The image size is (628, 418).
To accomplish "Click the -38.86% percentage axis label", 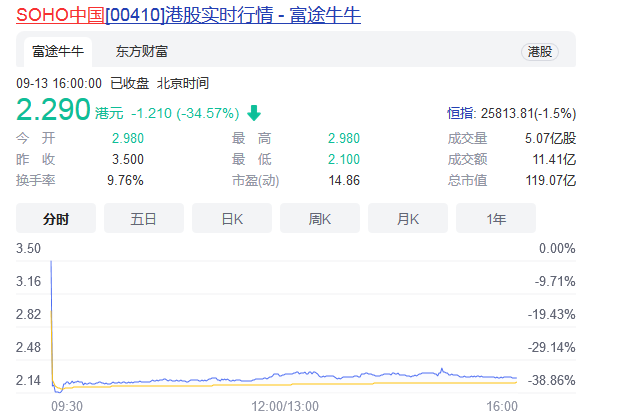I will tap(552, 380).
